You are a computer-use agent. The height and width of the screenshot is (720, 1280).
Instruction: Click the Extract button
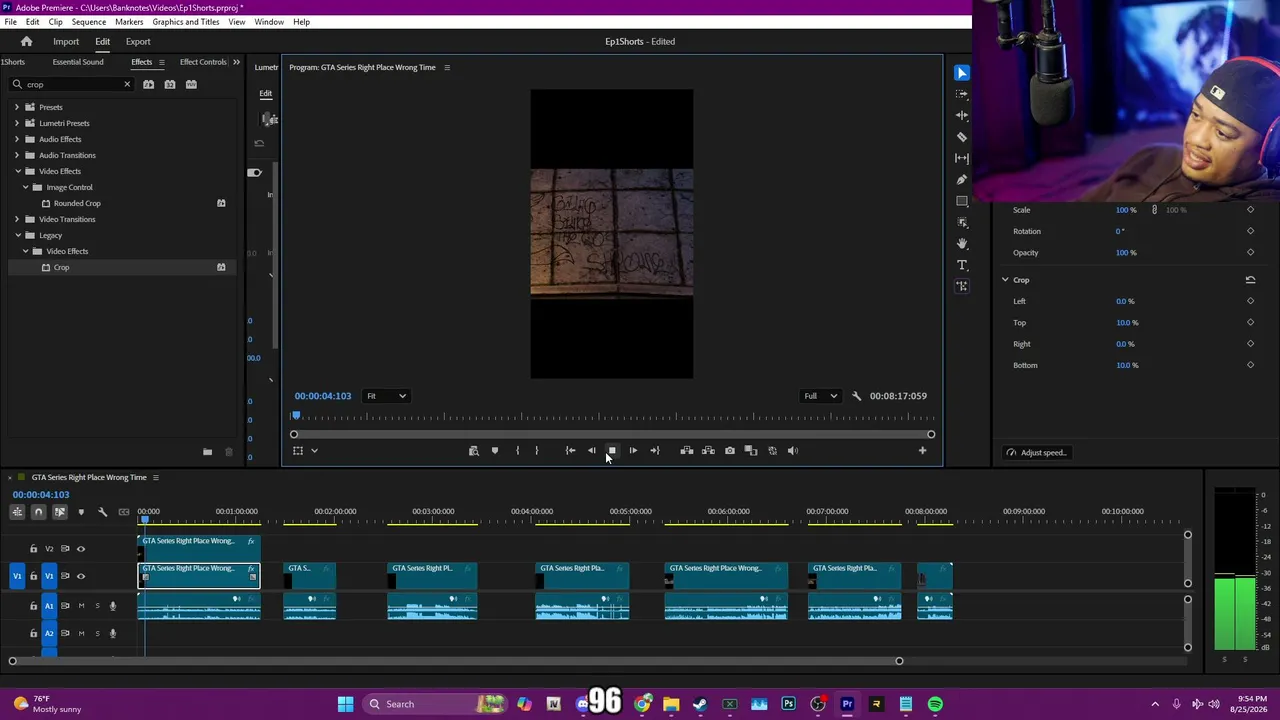pyautogui.click(x=708, y=451)
